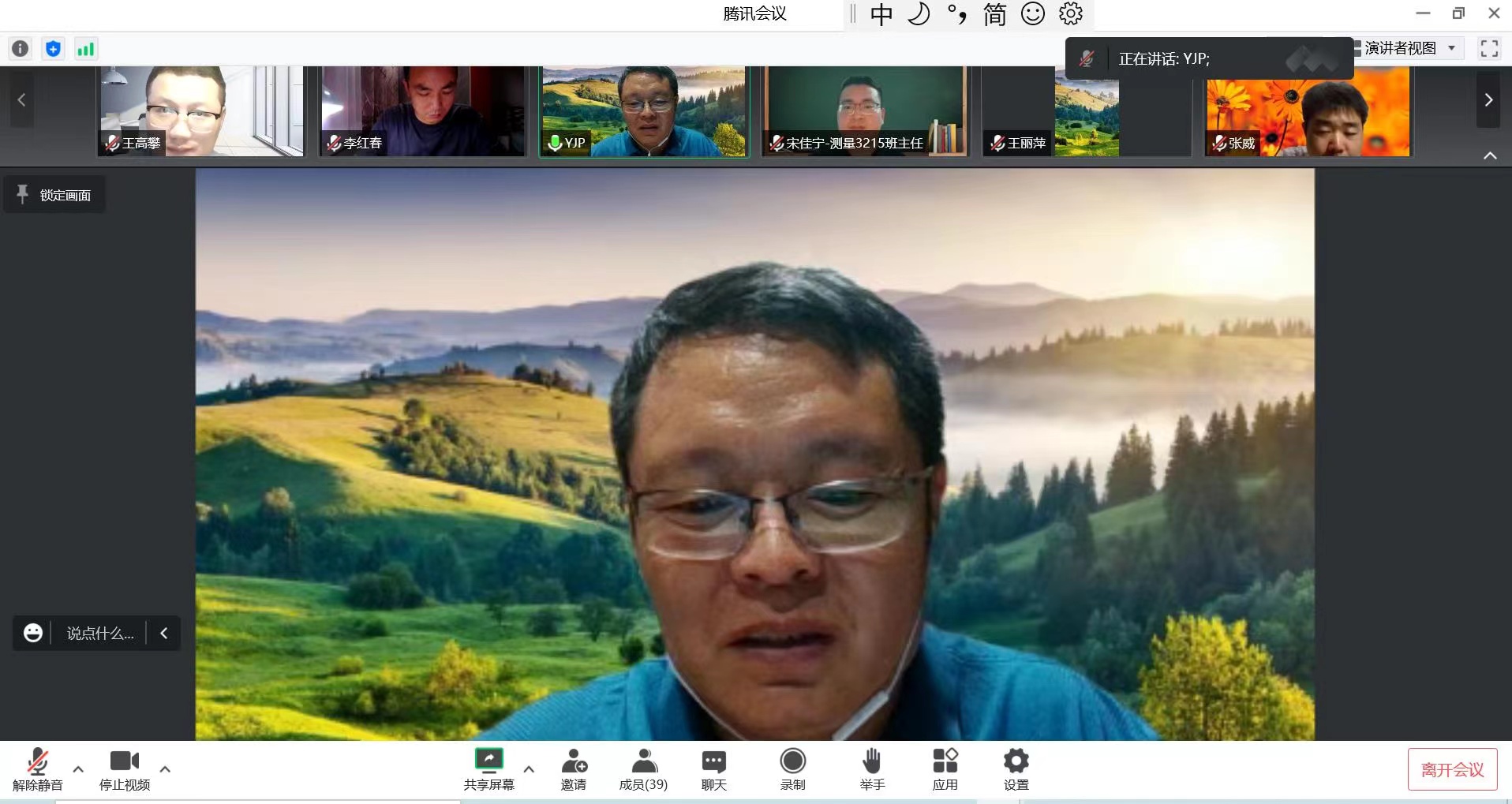Open the meeting info icon
This screenshot has width=1512, height=804.
point(20,49)
